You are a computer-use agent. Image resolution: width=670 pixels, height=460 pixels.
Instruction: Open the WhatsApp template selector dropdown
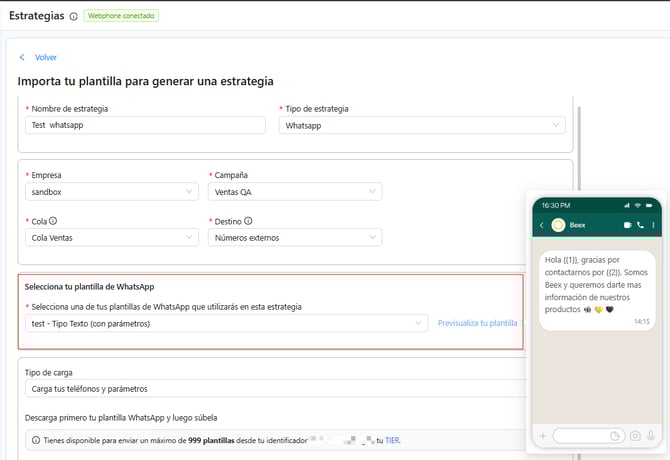226,323
